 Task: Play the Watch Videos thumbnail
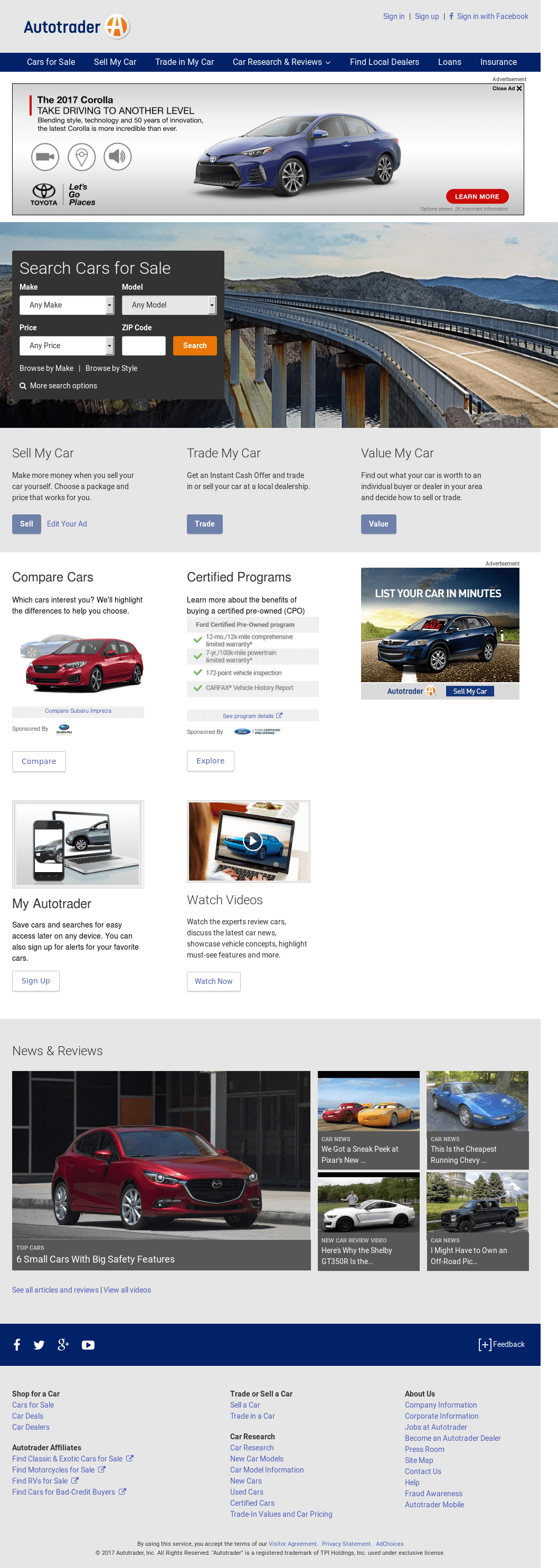[x=252, y=840]
